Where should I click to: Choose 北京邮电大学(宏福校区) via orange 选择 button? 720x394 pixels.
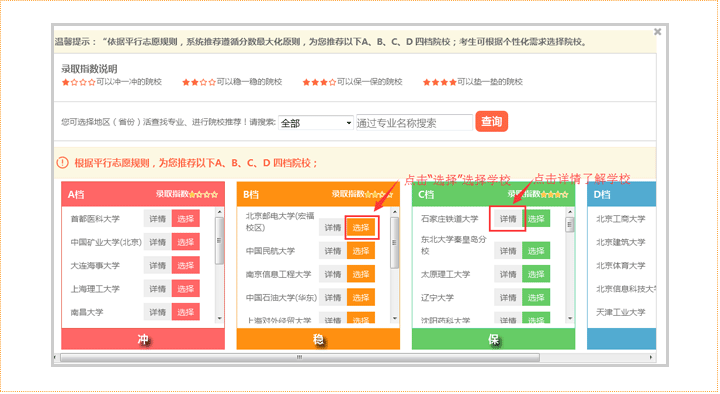click(x=361, y=227)
